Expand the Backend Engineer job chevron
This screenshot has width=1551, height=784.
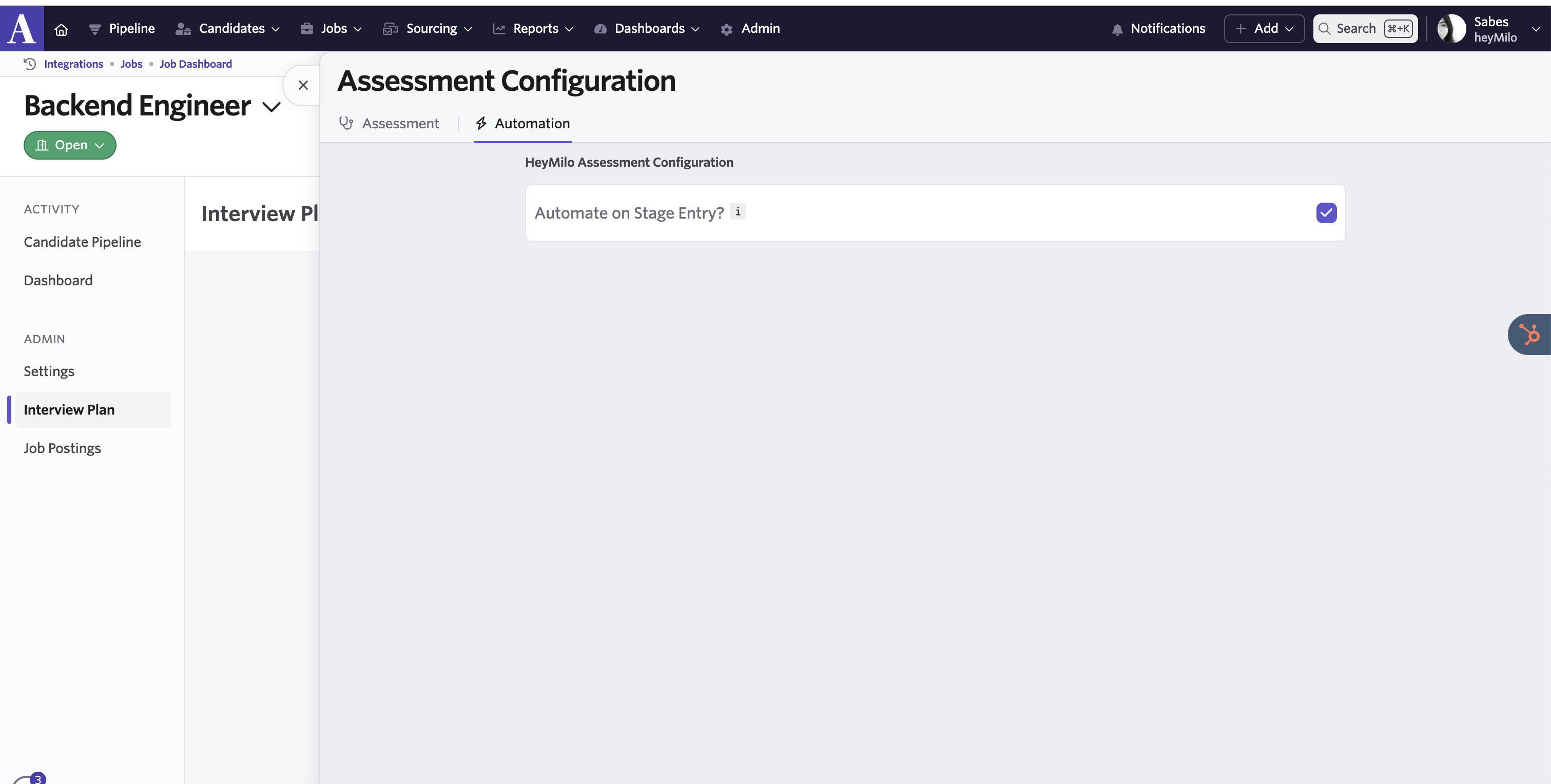(272, 107)
